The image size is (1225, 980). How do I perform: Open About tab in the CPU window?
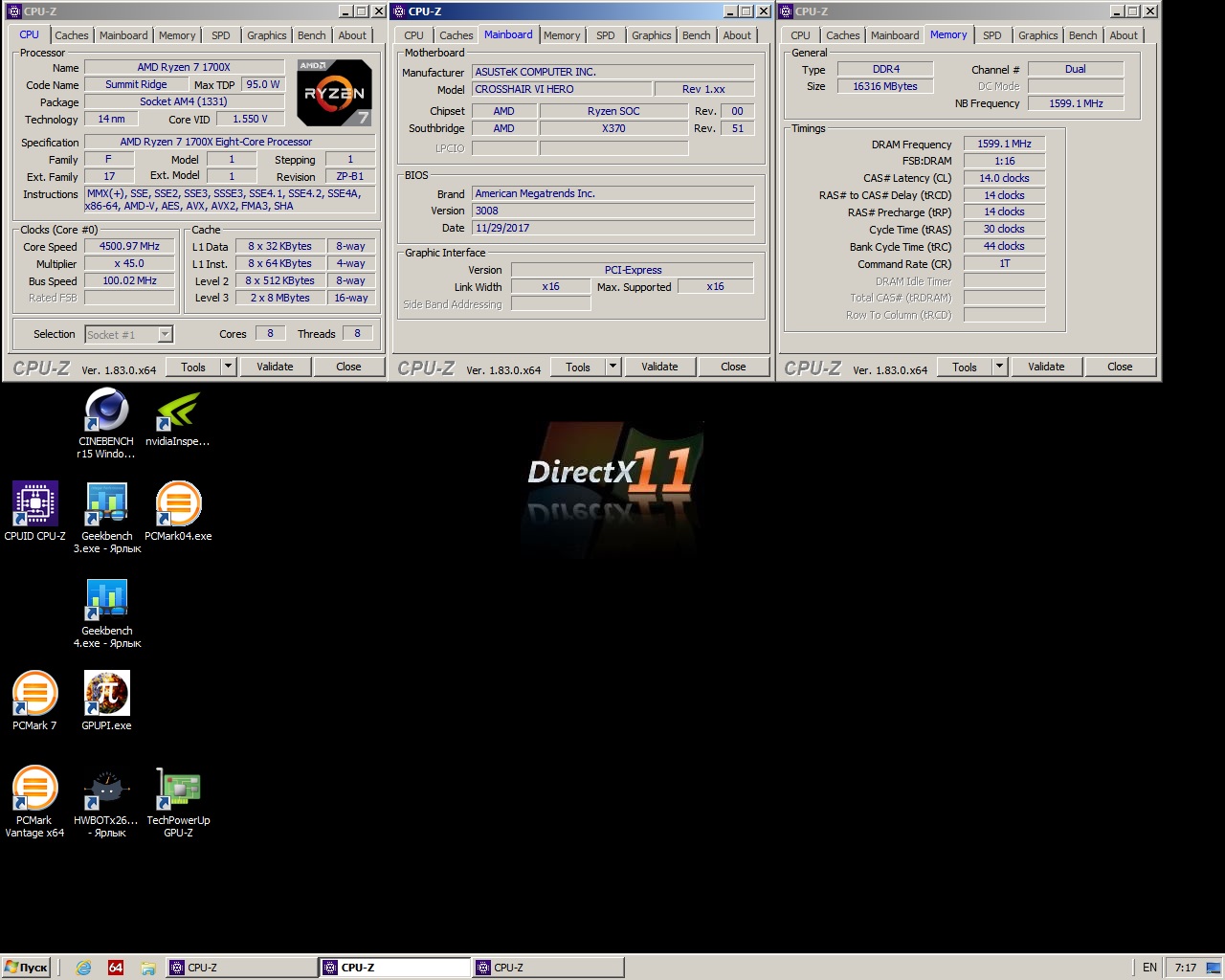click(x=352, y=35)
